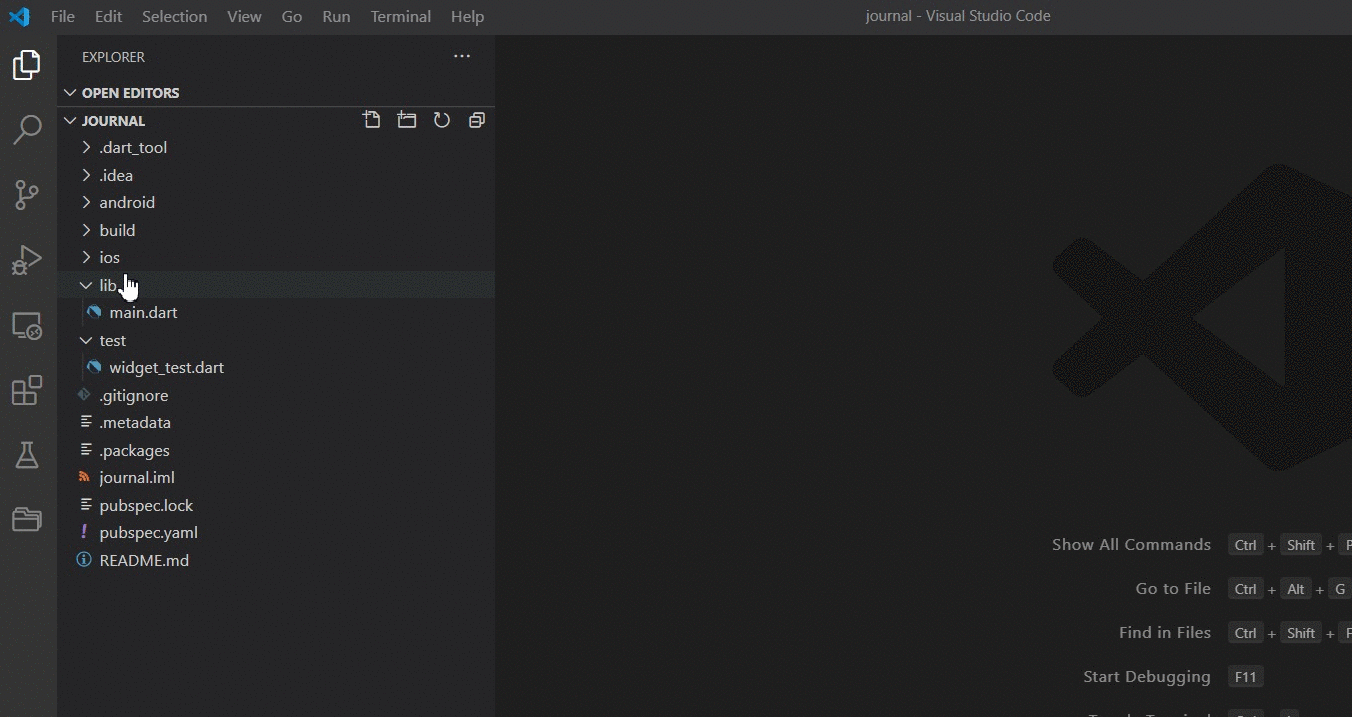1352x717 pixels.
Task: Collapse all folders in Explorer
Action: [x=477, y=120]
